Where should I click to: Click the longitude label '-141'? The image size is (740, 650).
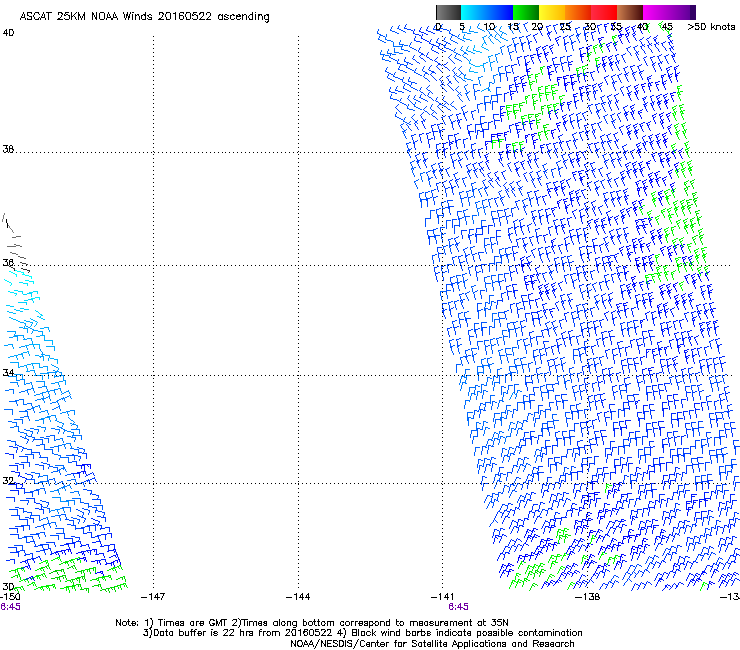[x=442, y=597]
